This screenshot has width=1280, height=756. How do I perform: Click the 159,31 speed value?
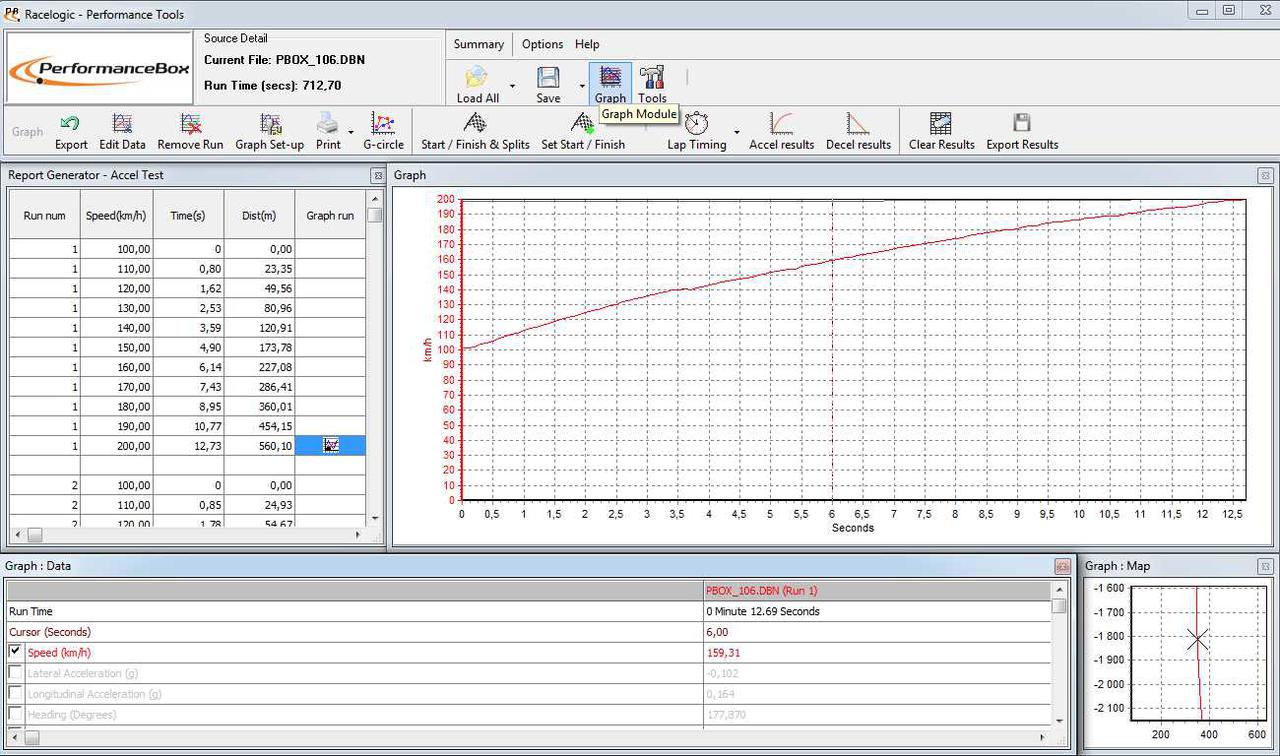[x=723, y=653]
